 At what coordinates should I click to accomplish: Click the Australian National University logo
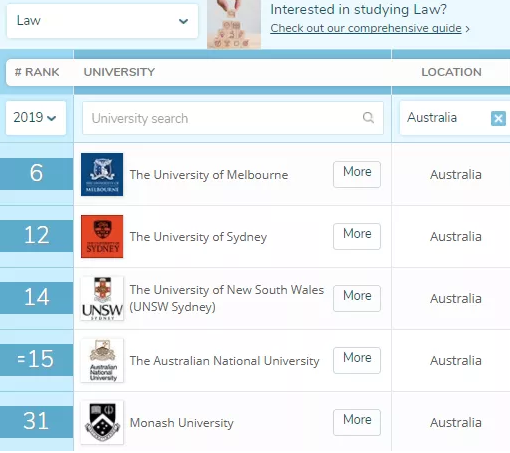point(102,360)
